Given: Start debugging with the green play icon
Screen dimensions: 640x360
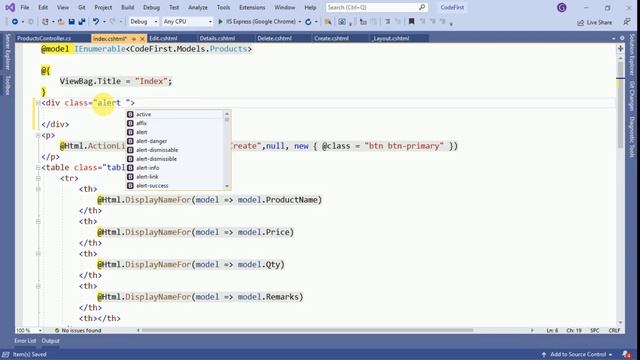Looking at the screenshot, I should pyautogui.click(x=220, y=22).
